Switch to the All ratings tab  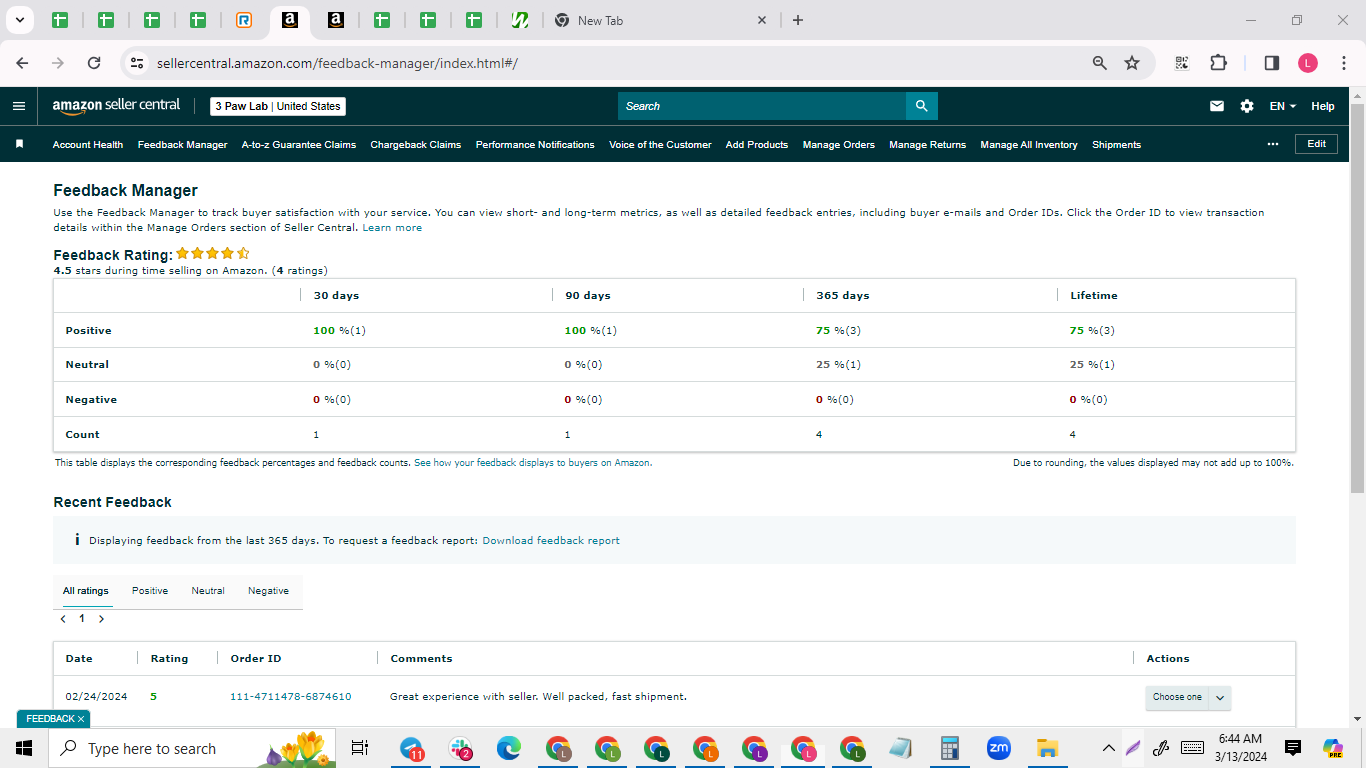click(86, 591)
